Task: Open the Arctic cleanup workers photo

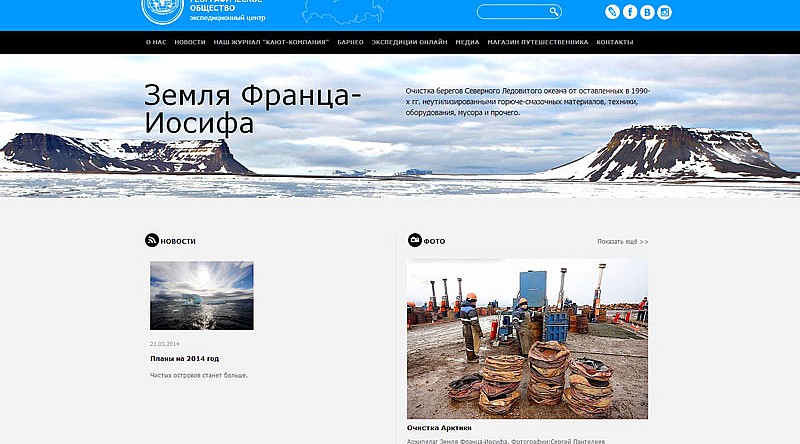Action: pos(527,339)
